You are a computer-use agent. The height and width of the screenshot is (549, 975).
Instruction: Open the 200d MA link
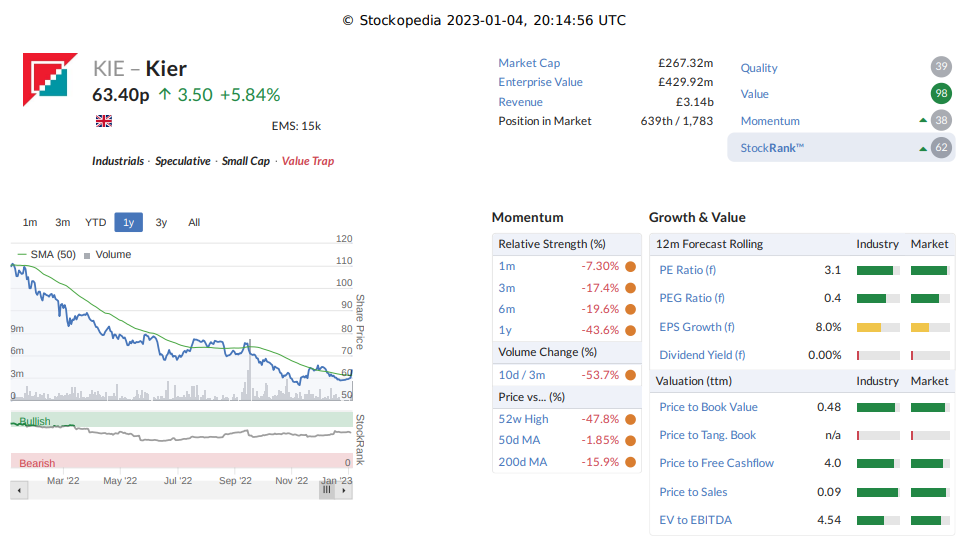point(522,462)
